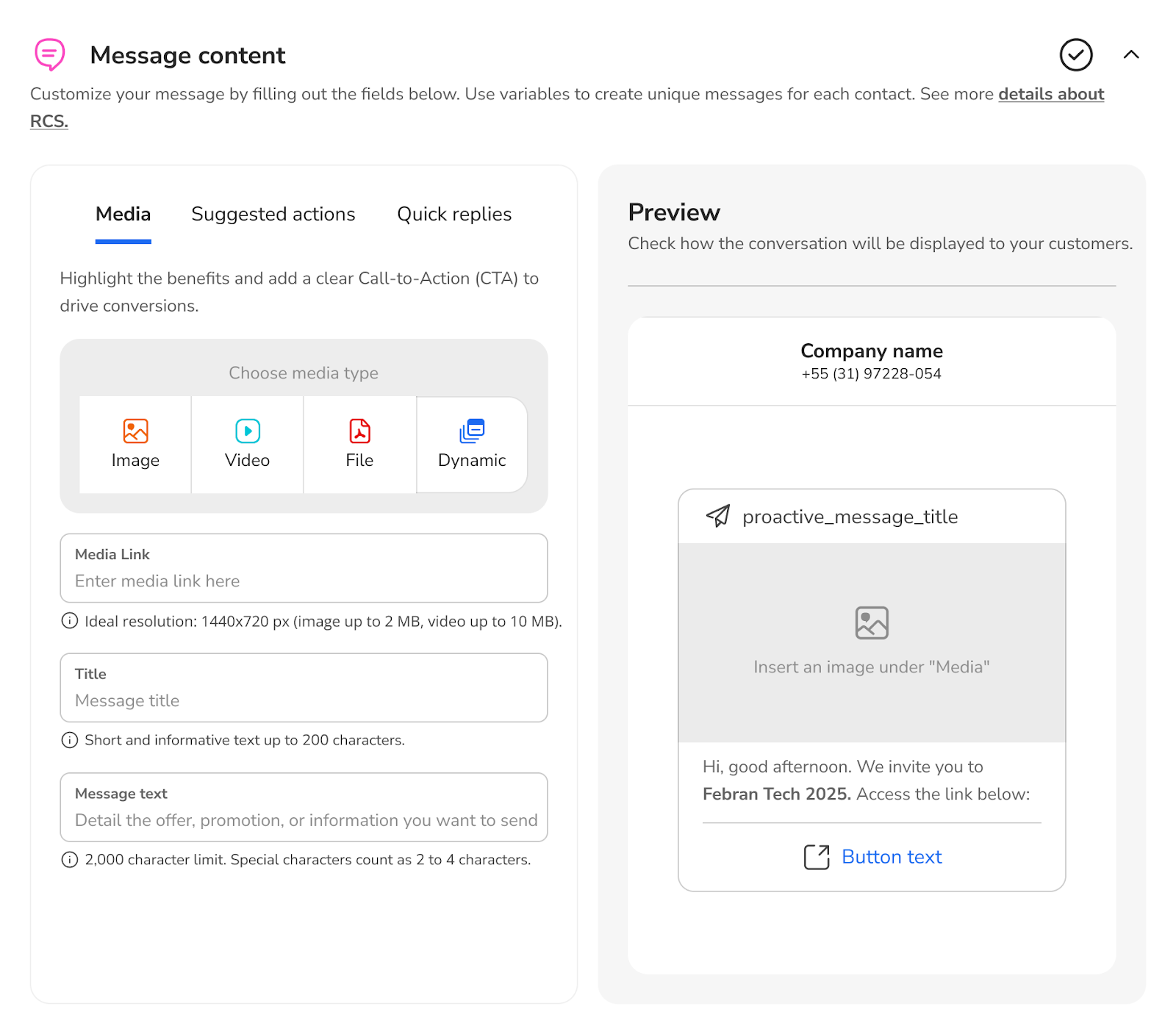Image resolution: width=1176 pixels, height=1034 pixels.
Task: Click the paper plane icon in preview
Action: coord(718,516)
